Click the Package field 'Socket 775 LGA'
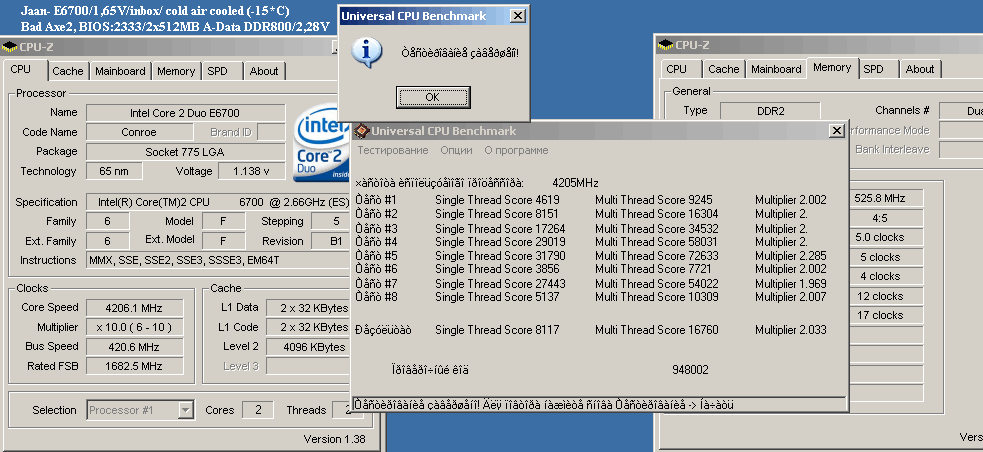Viewport: 983px width, 452px height. [x=185, y=152]
